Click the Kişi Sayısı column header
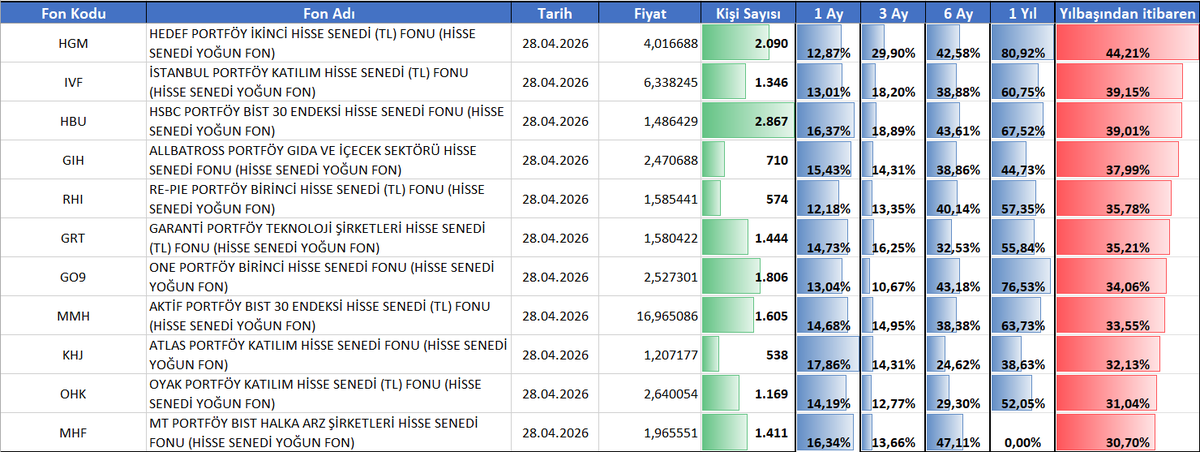Screen dimensions: 1200x452 pos(748,13)
